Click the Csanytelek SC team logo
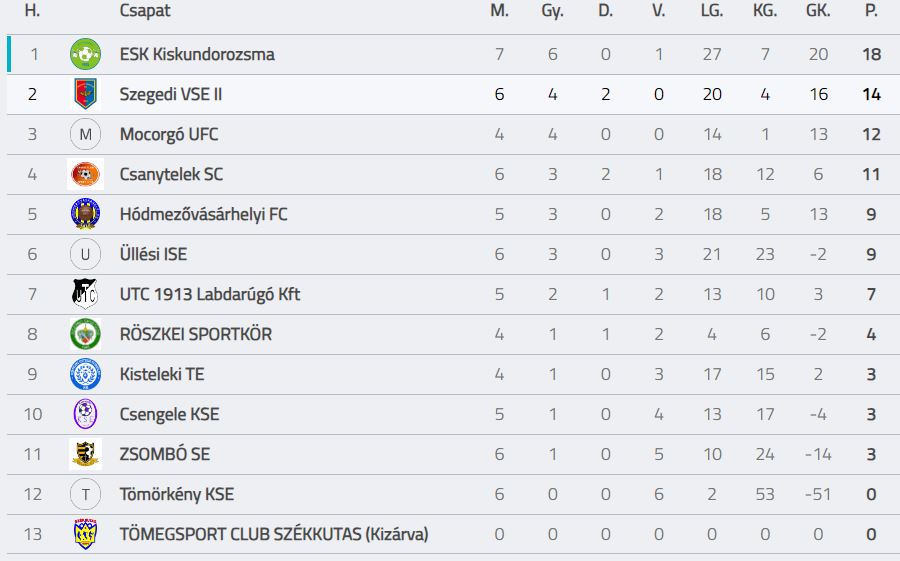The height and width of the screenshot is (561, 900). 85,174
